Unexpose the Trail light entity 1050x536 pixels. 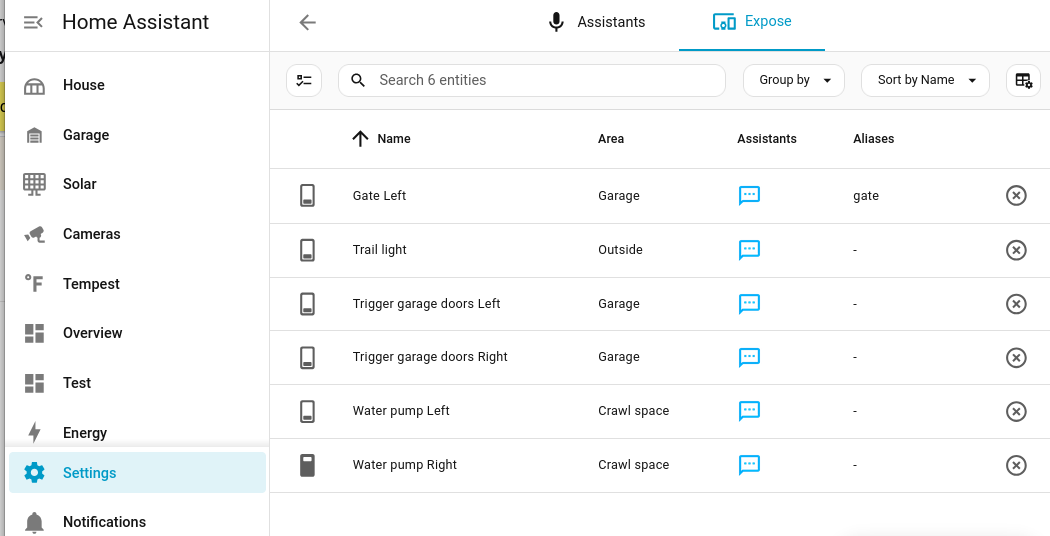tap(1016, 250)
